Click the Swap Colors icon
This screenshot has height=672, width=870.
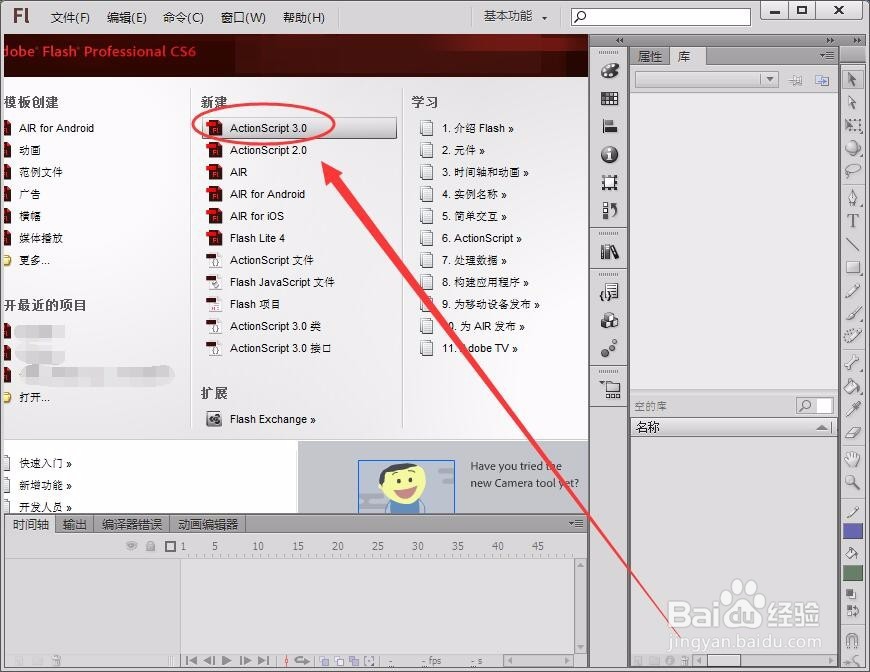click(852, 611)
